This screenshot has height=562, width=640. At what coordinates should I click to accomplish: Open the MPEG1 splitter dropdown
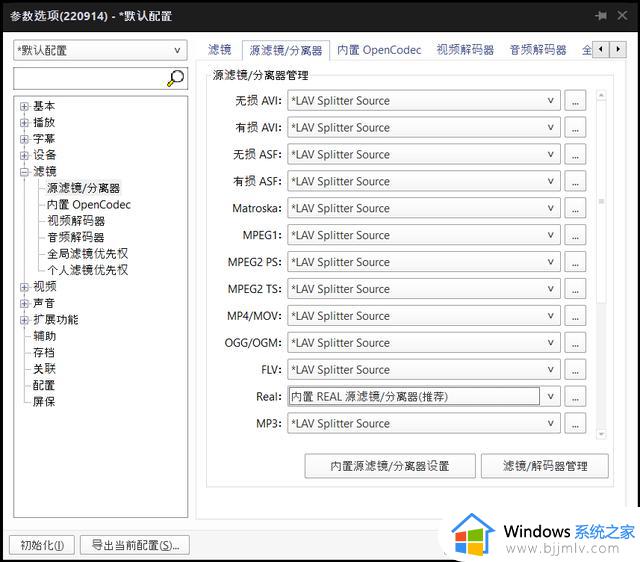pyautogui.click(x=424, y=235)
